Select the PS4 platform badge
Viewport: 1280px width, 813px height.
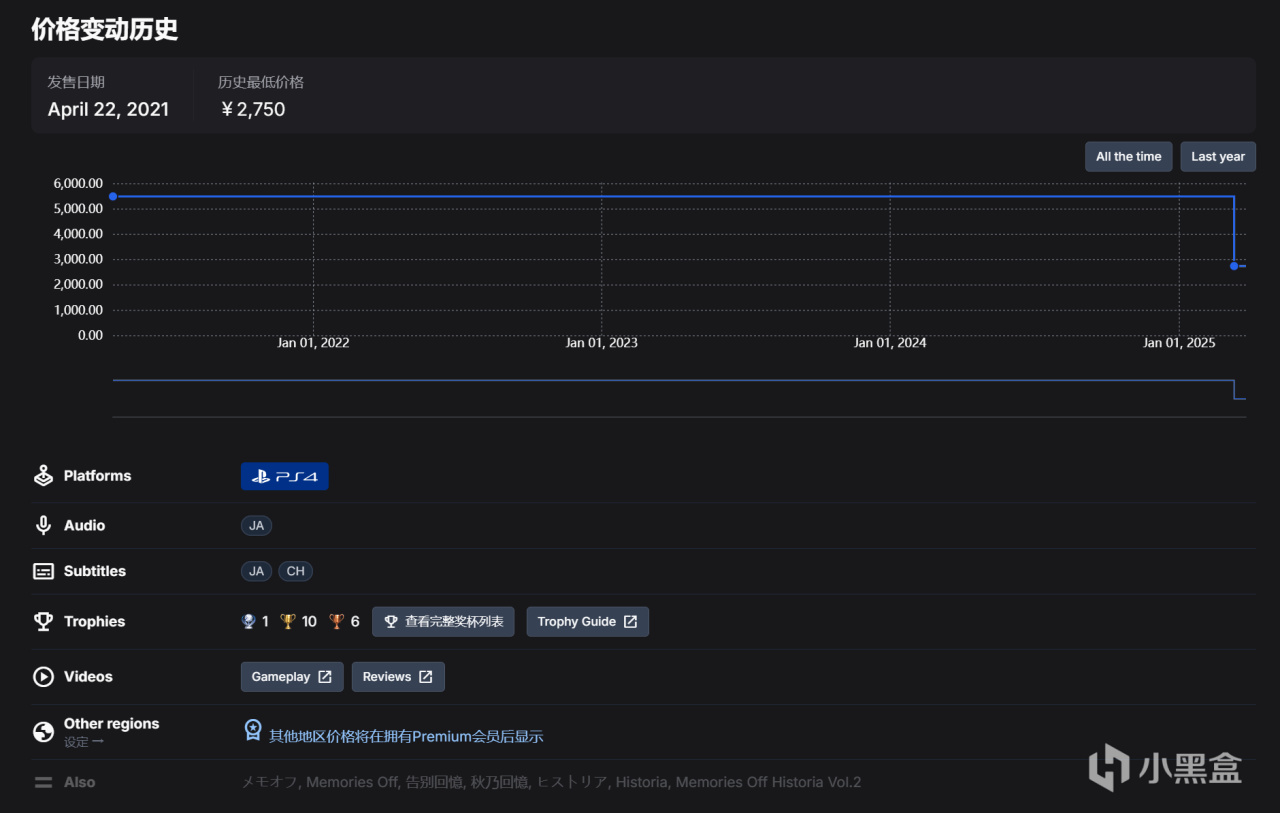(285, 476)
